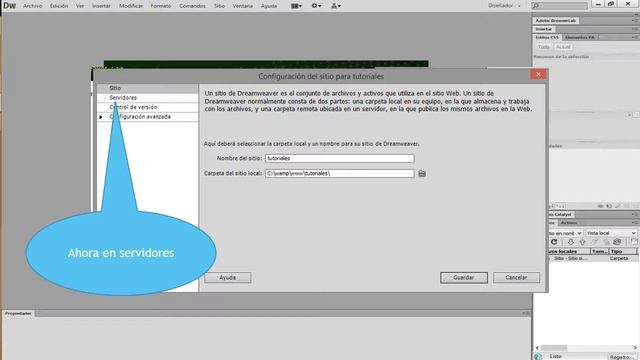The width and height of the screenshot is (640, 360).
Task: Click the get files down-arrow icon
Action: coord(571,242)
